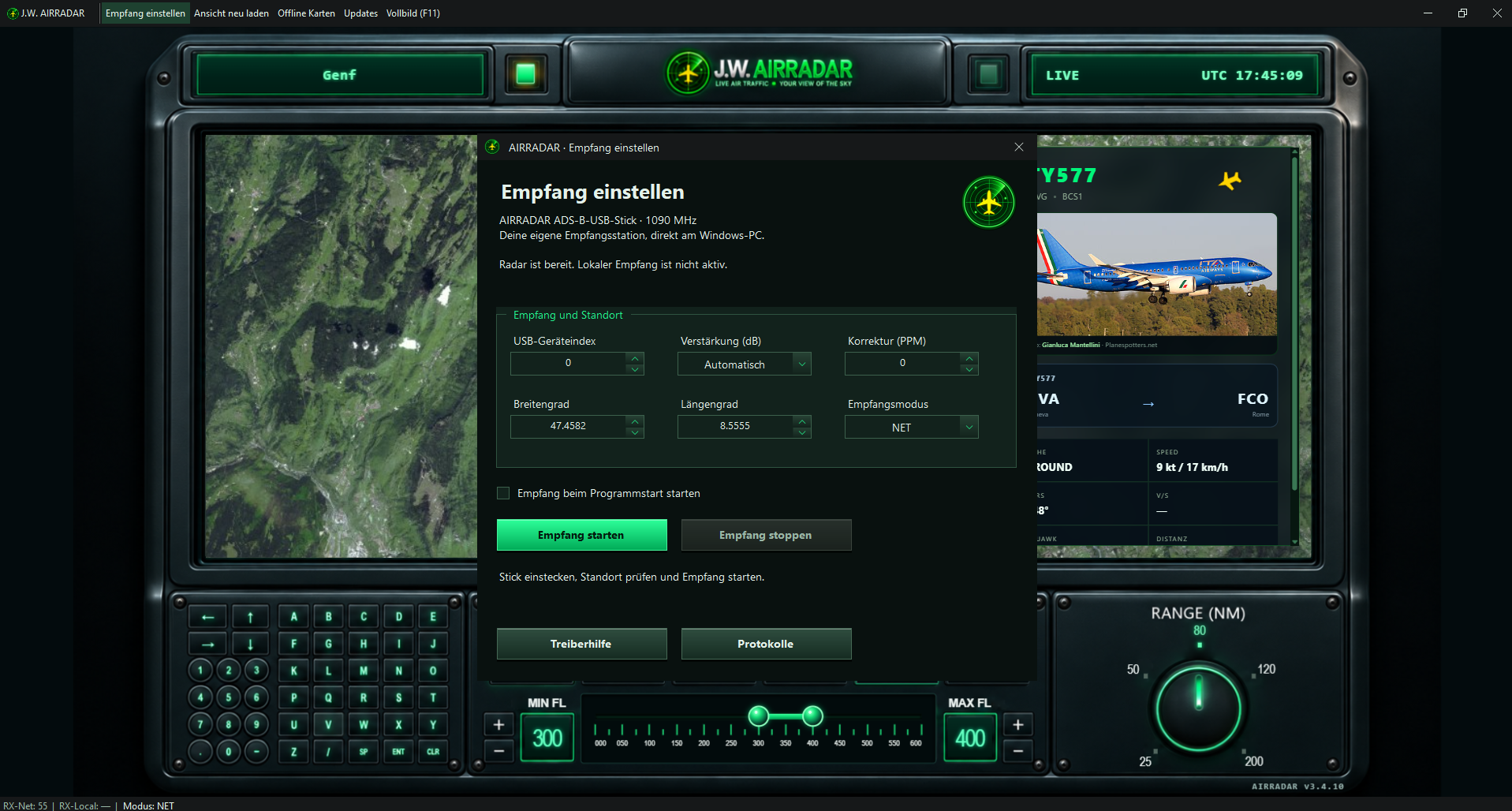Open Protokolle
Viewport: 1512px width, 811px height.
tap(767, 644)
